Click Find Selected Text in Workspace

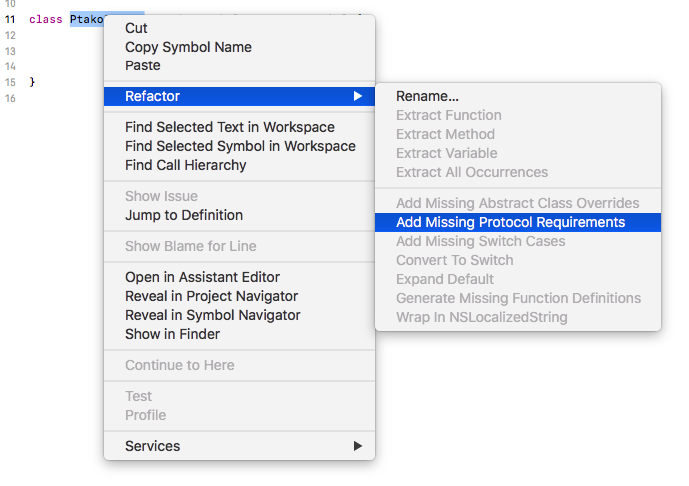(230, 127)
